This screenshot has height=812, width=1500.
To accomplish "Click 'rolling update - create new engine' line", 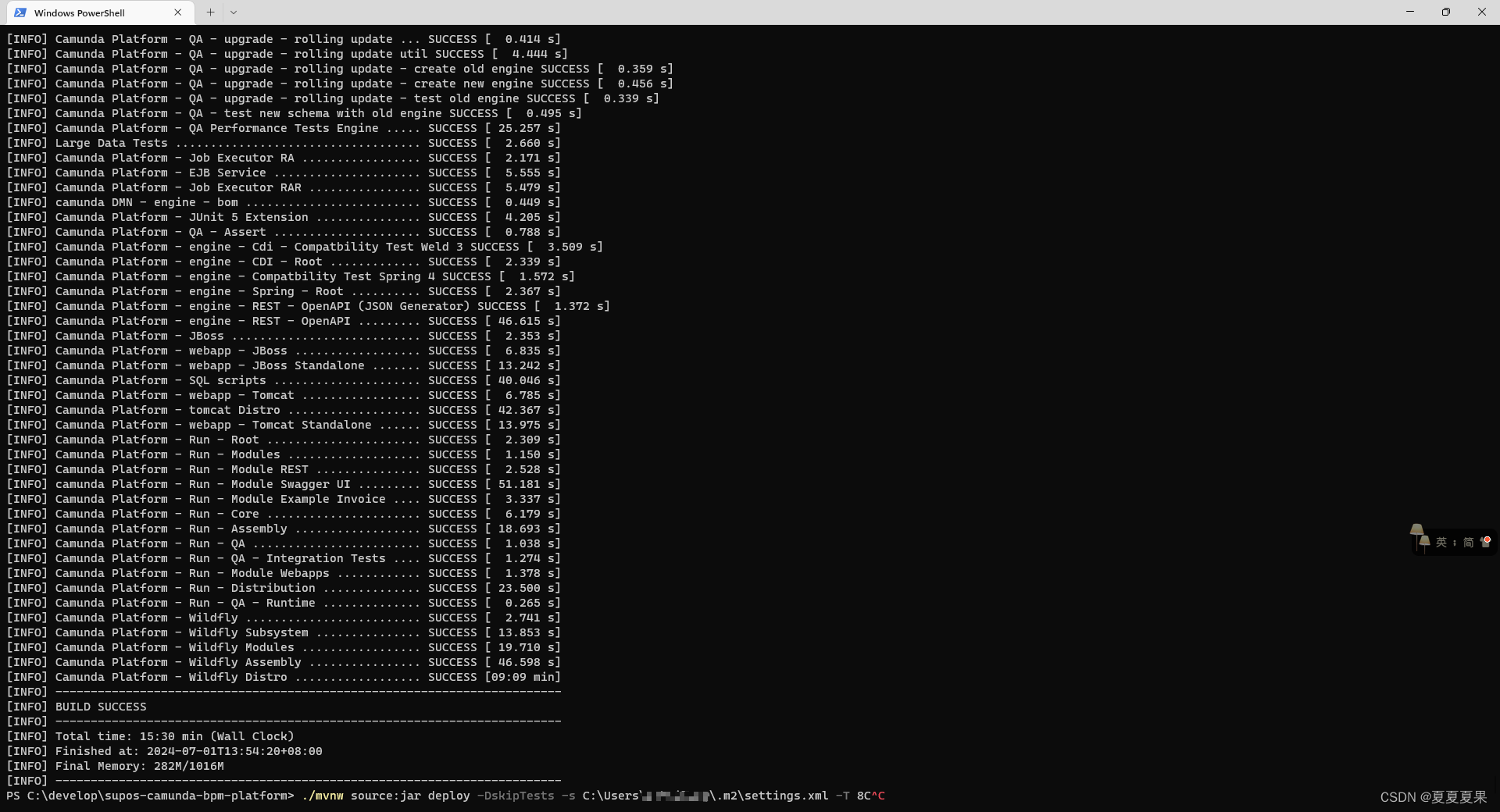I will (340, 84).
